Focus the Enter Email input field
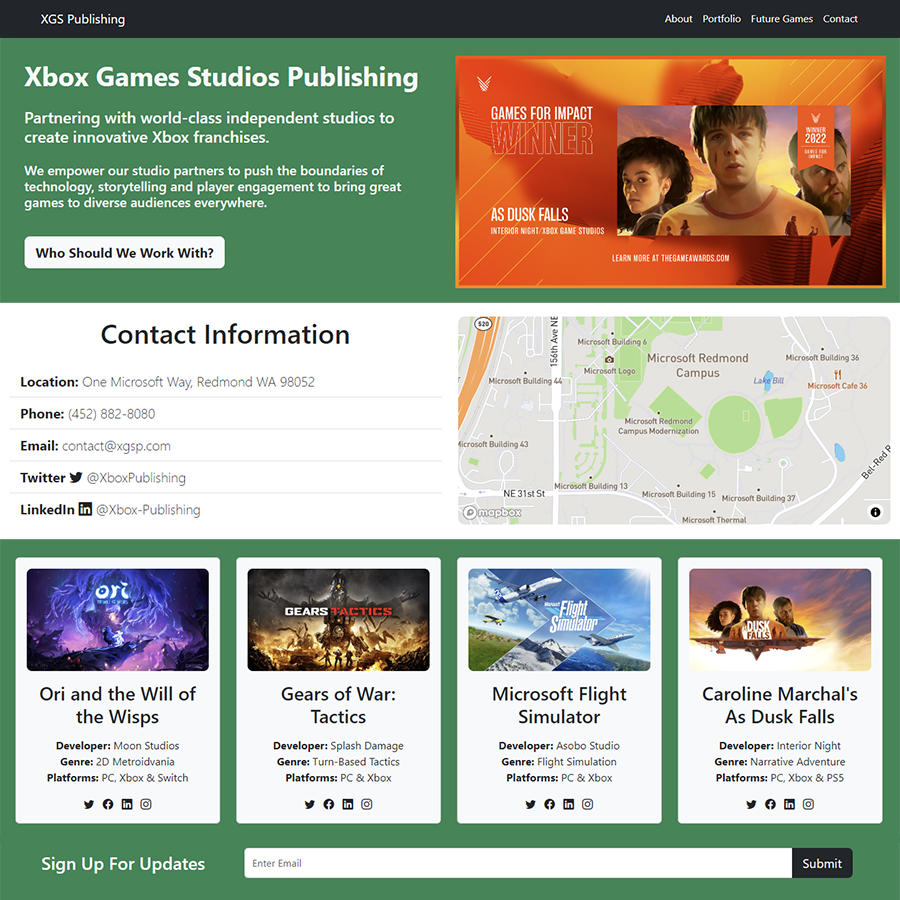 pyautogui.click(x=518, y=863)
